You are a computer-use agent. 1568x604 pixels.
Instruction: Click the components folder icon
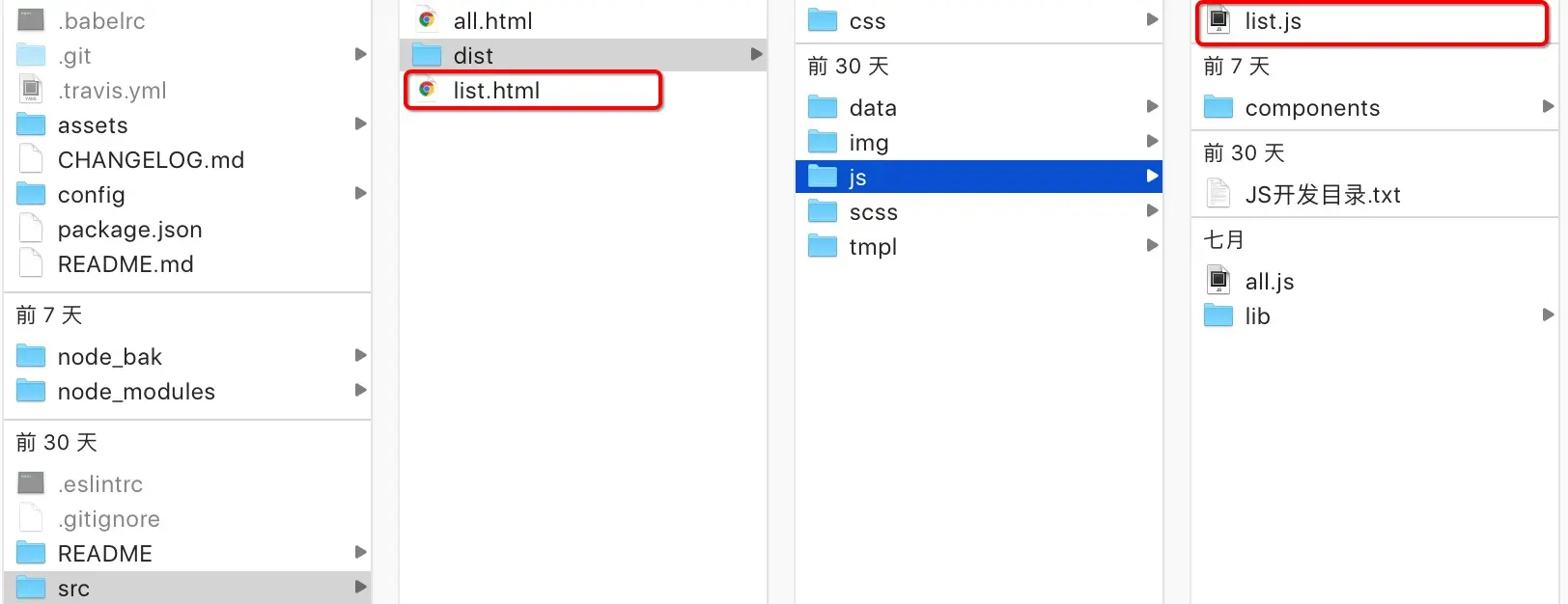1218,107
